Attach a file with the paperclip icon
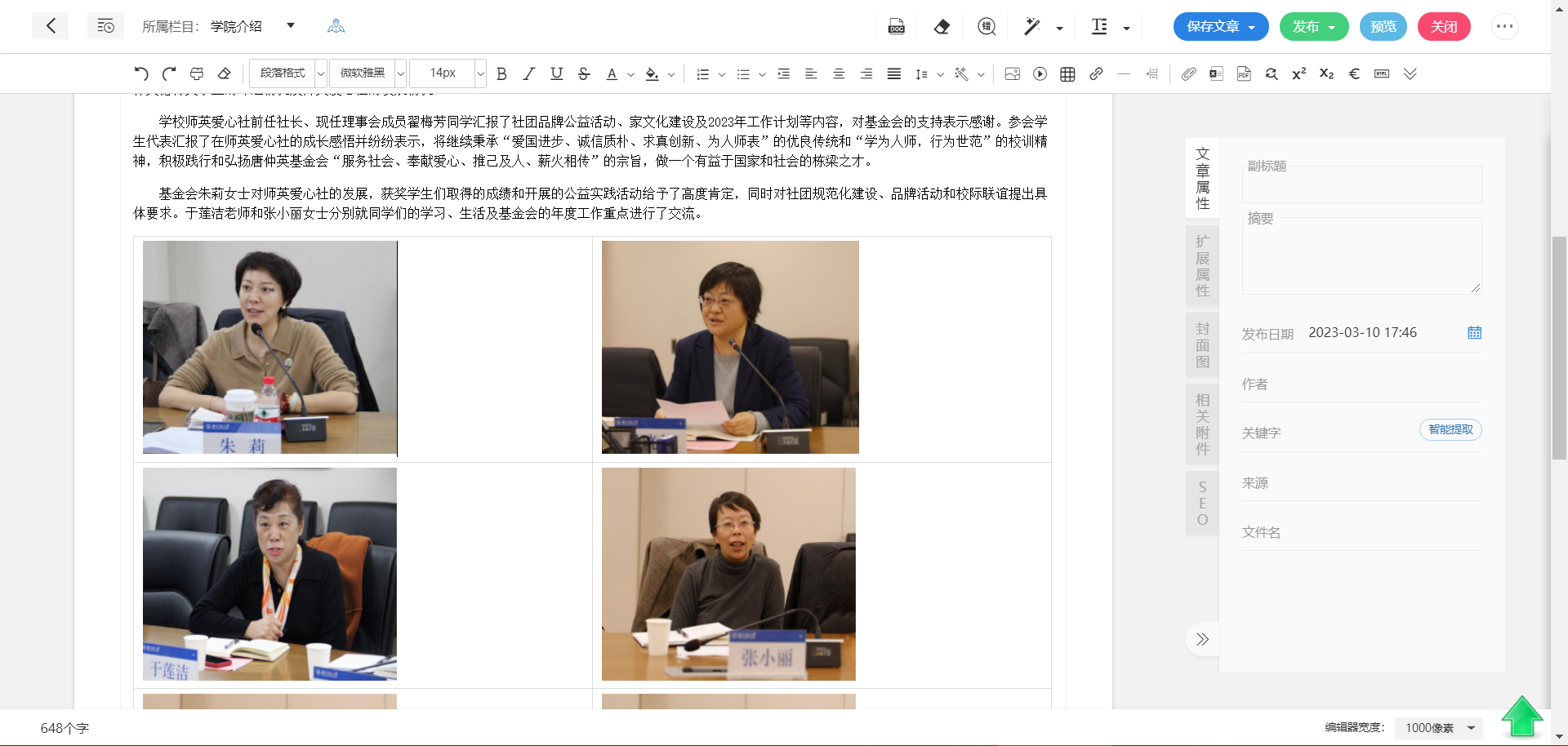This screenshot has height=746, width=1568. [x=1188, y=73]
